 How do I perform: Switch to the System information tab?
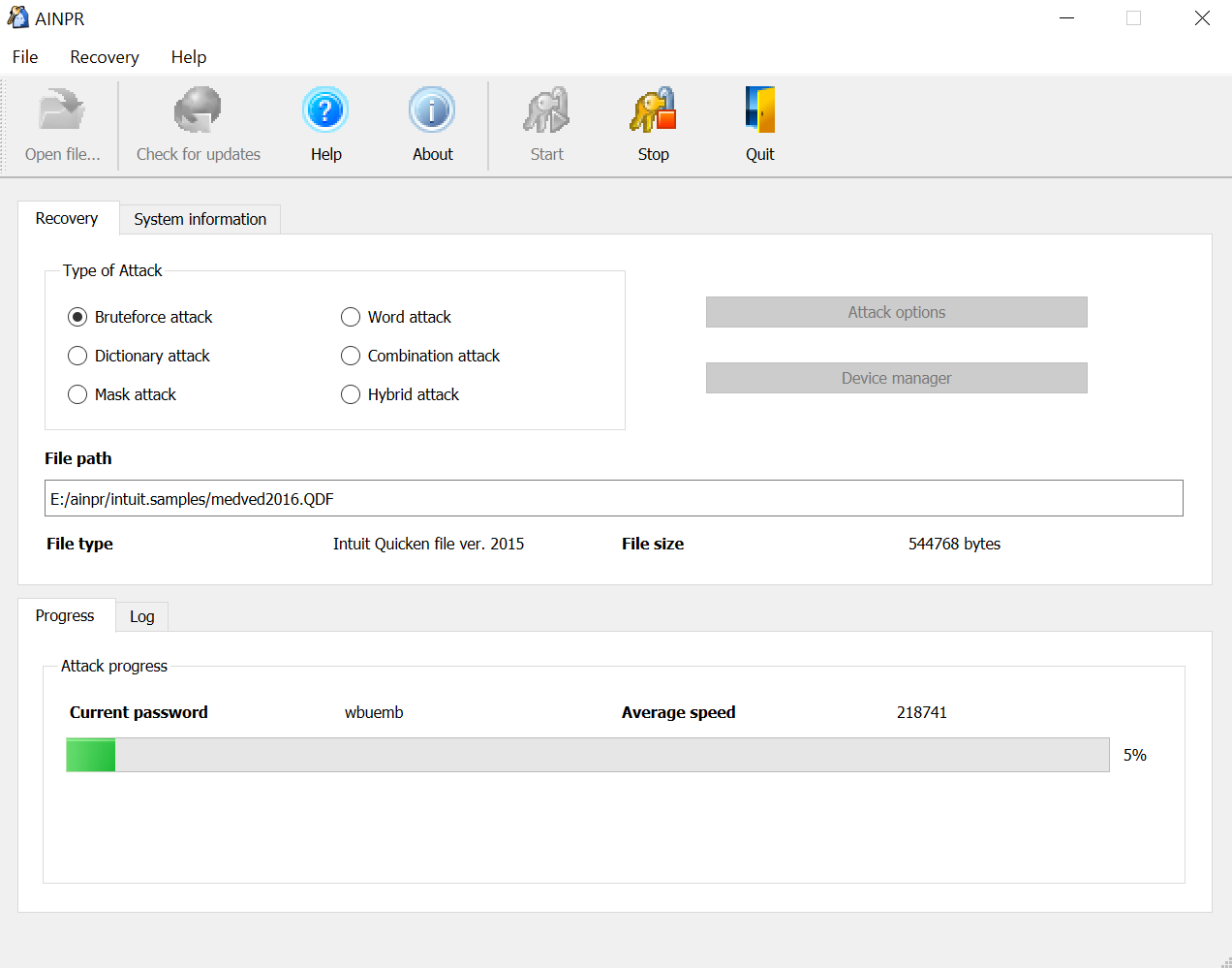(200, 219)
